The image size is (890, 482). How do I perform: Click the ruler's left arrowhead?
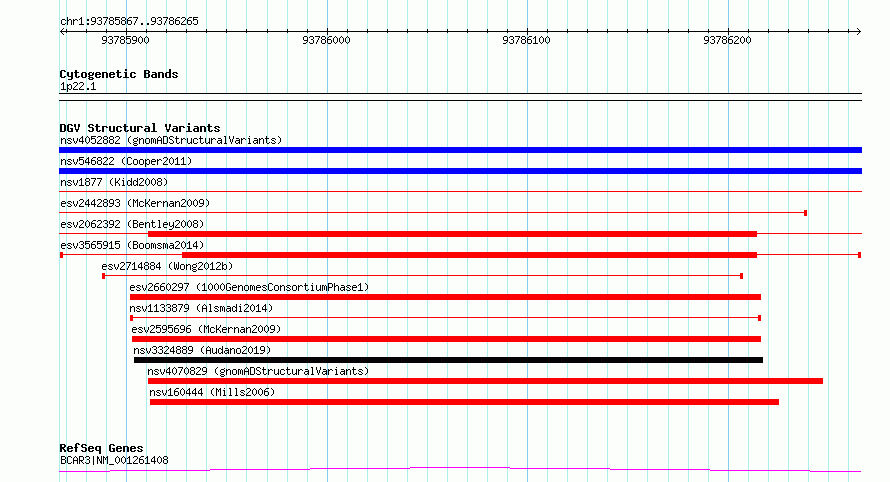[63, 32]
